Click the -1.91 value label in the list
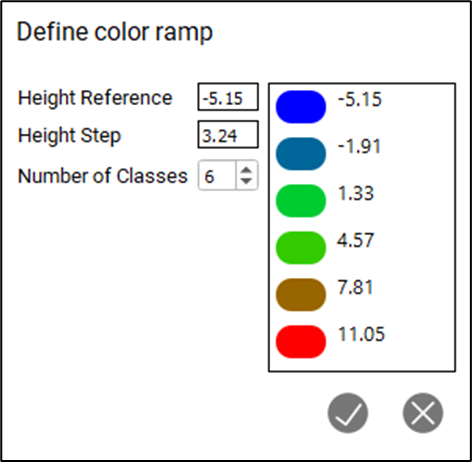 (359, 146)
